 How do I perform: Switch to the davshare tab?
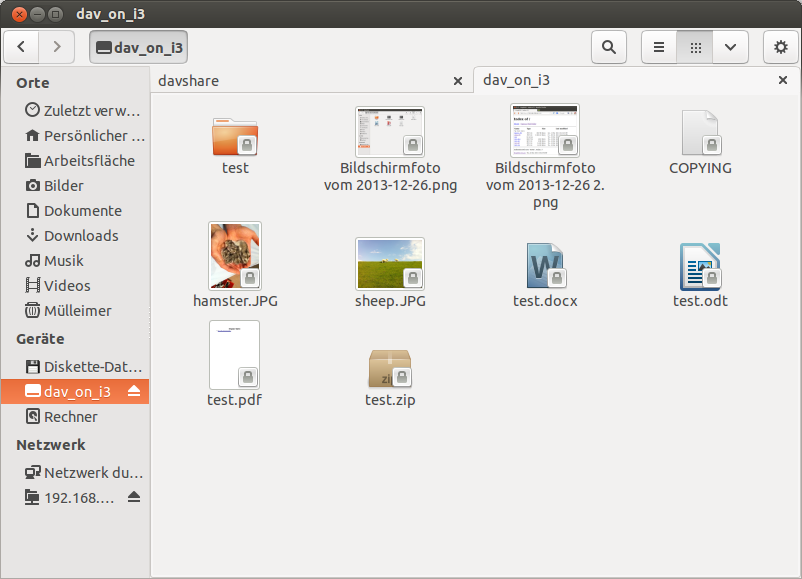pyautogui.click(x=300, y=81)
